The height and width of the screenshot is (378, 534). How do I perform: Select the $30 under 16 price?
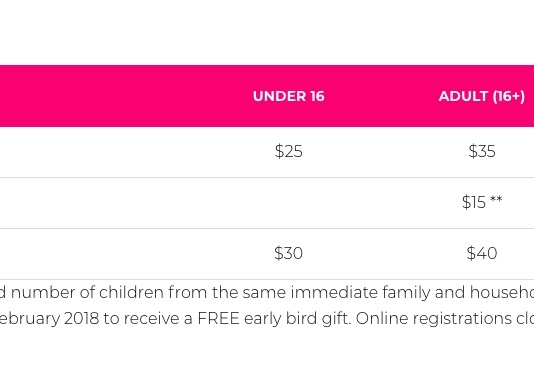pyautogui.click(x=288, y=253)
